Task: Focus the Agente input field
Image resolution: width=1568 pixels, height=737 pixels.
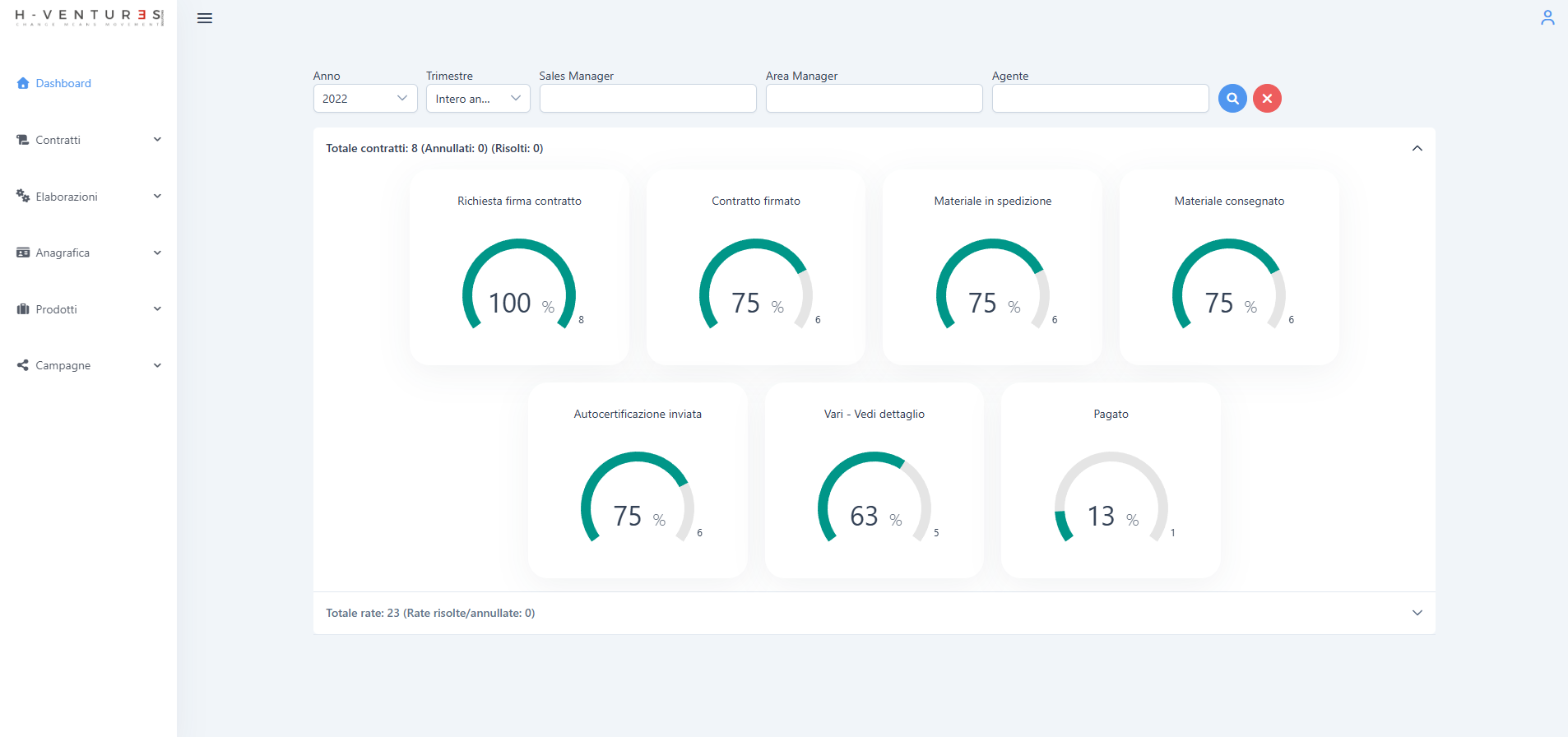Action: point(1100,99)
